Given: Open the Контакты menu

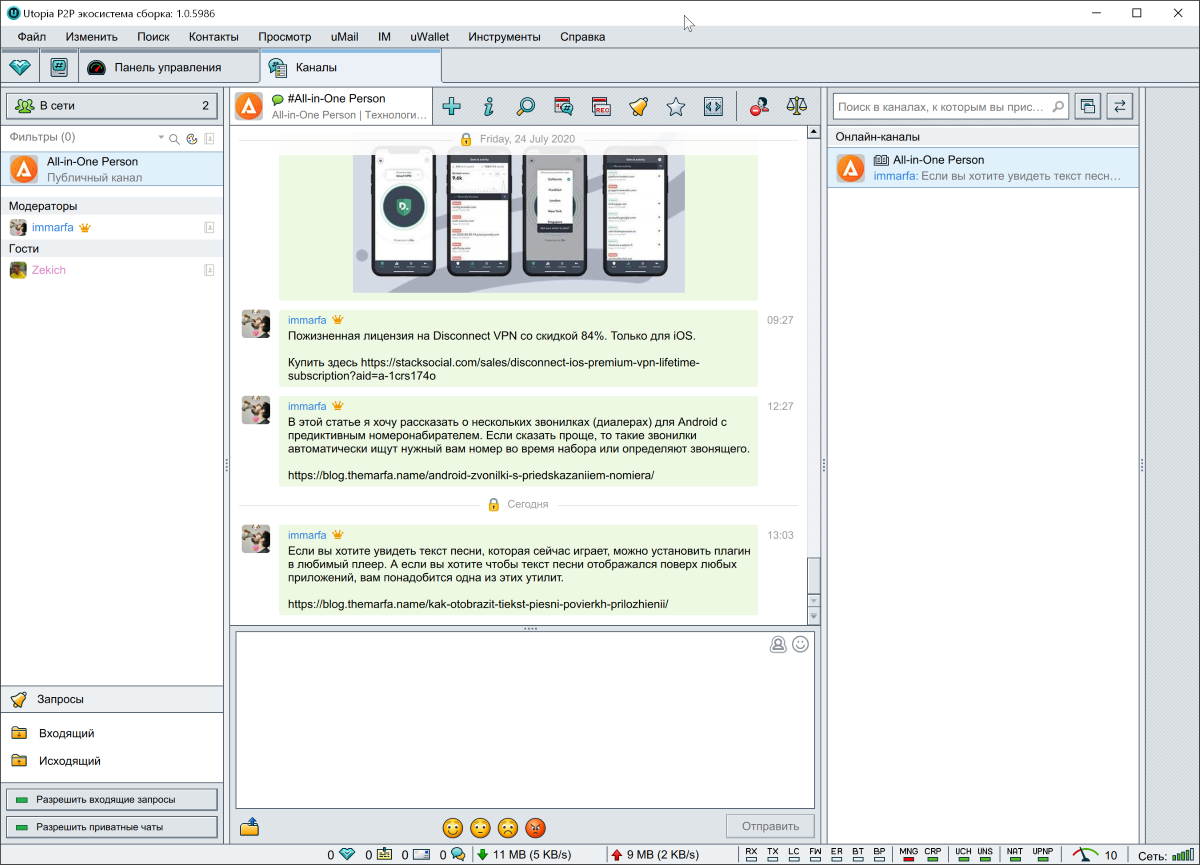Looking at the screenshot, I should click(214, 37).
